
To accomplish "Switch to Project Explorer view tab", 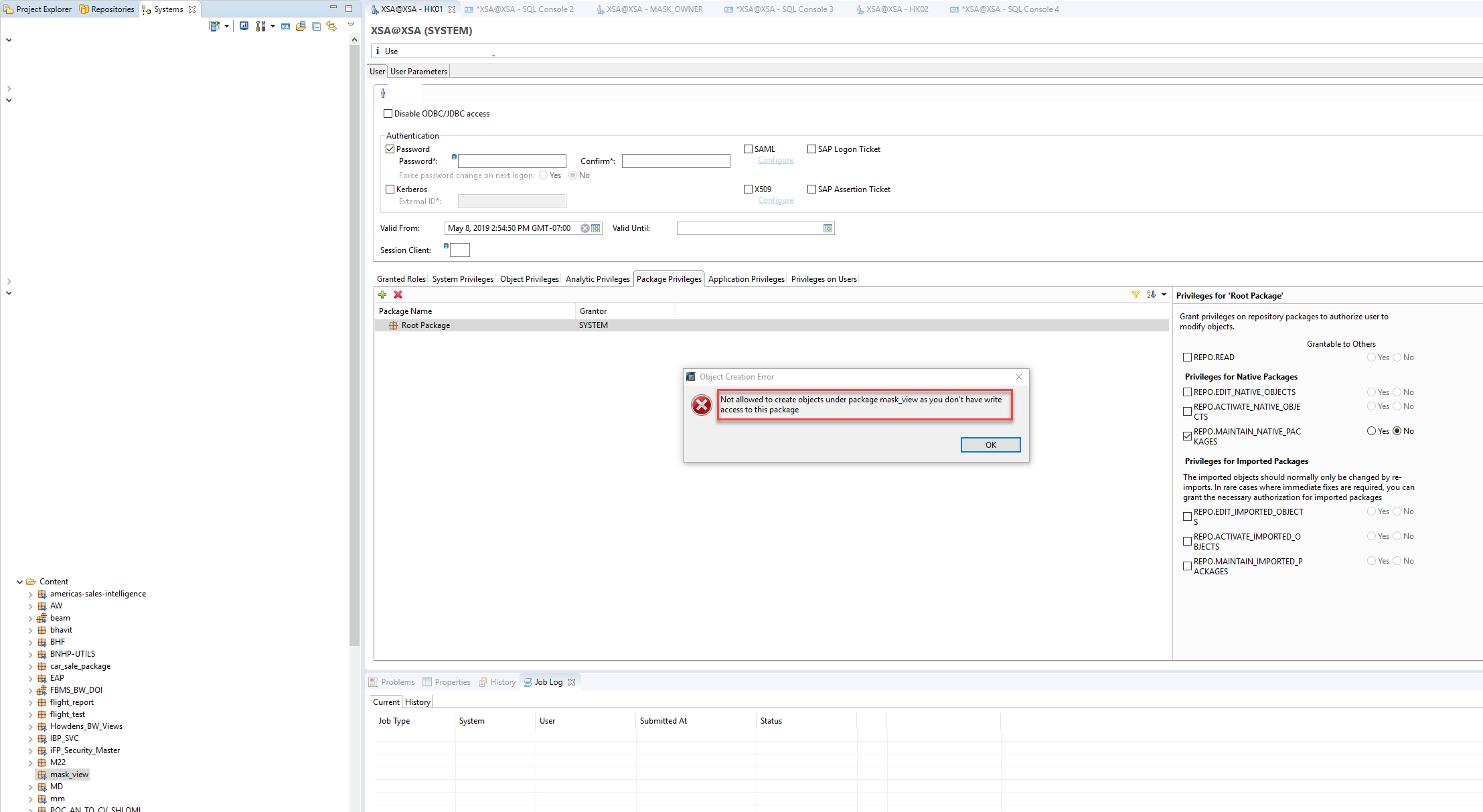I will point(38,9).
